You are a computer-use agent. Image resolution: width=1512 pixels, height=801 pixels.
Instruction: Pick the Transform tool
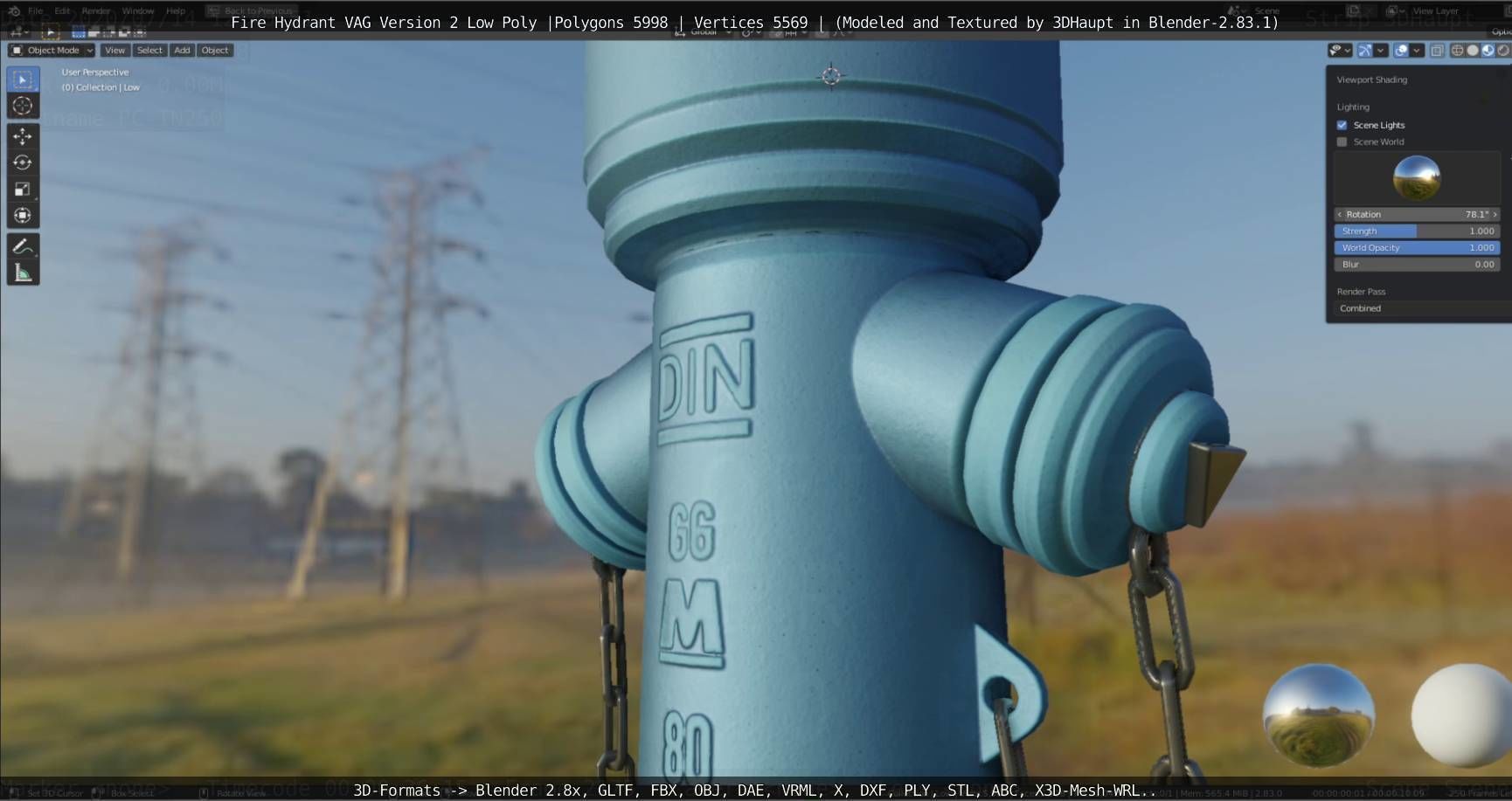23,215
